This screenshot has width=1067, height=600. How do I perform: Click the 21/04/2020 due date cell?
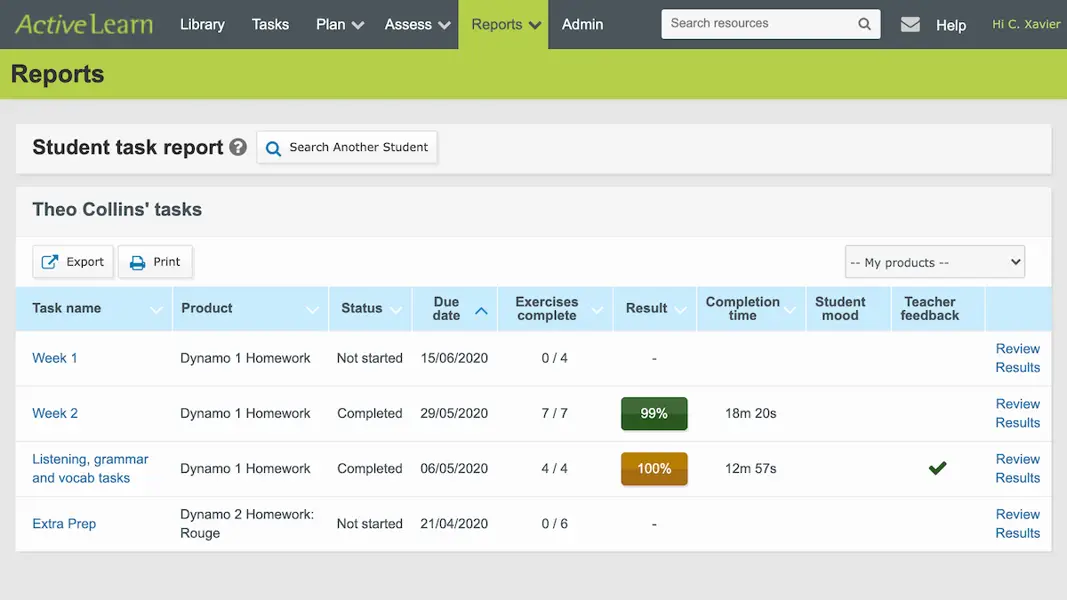coord(454,524)
